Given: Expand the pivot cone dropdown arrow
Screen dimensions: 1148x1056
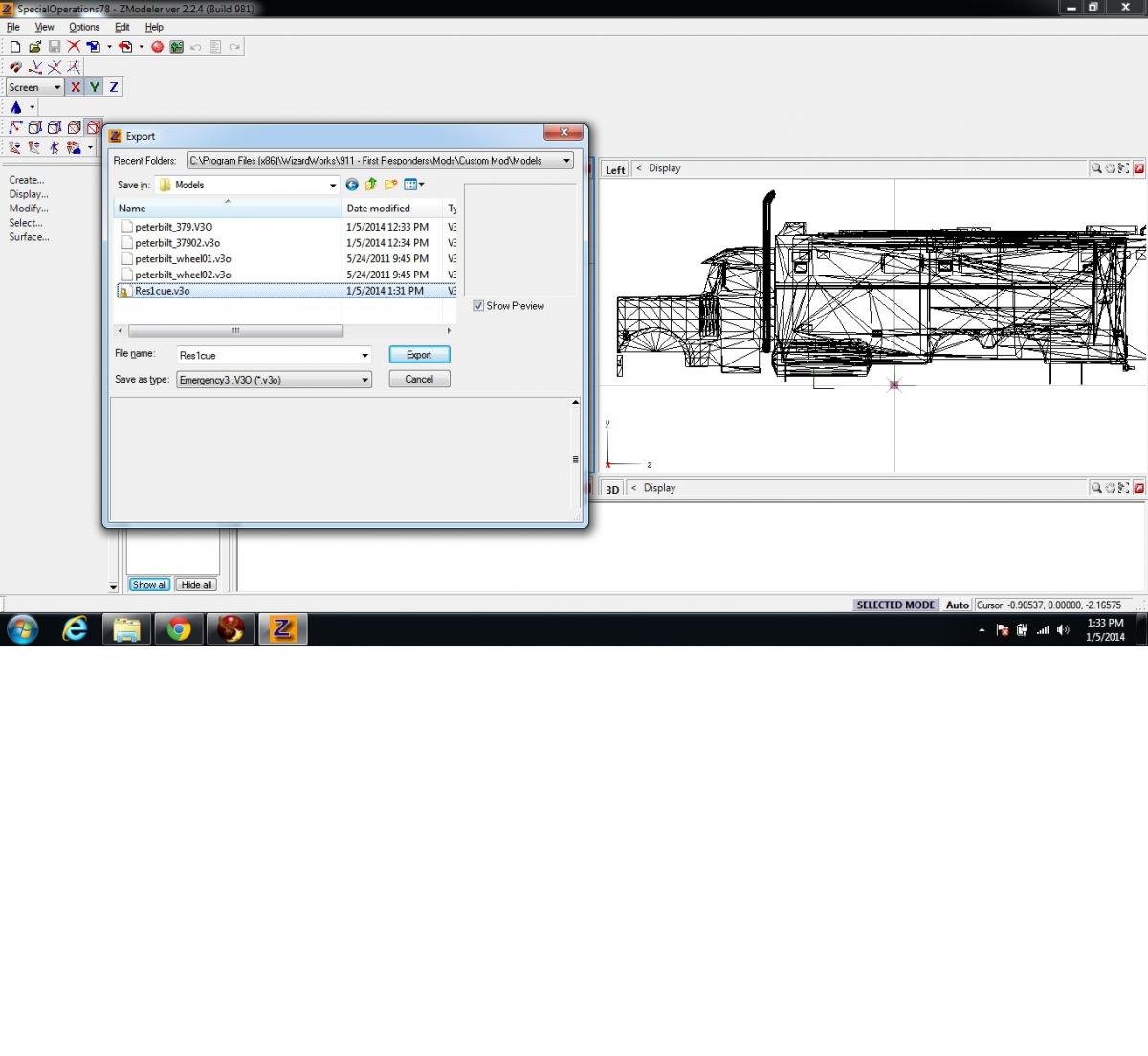Looking at the screenshot, I should [32, 107].
